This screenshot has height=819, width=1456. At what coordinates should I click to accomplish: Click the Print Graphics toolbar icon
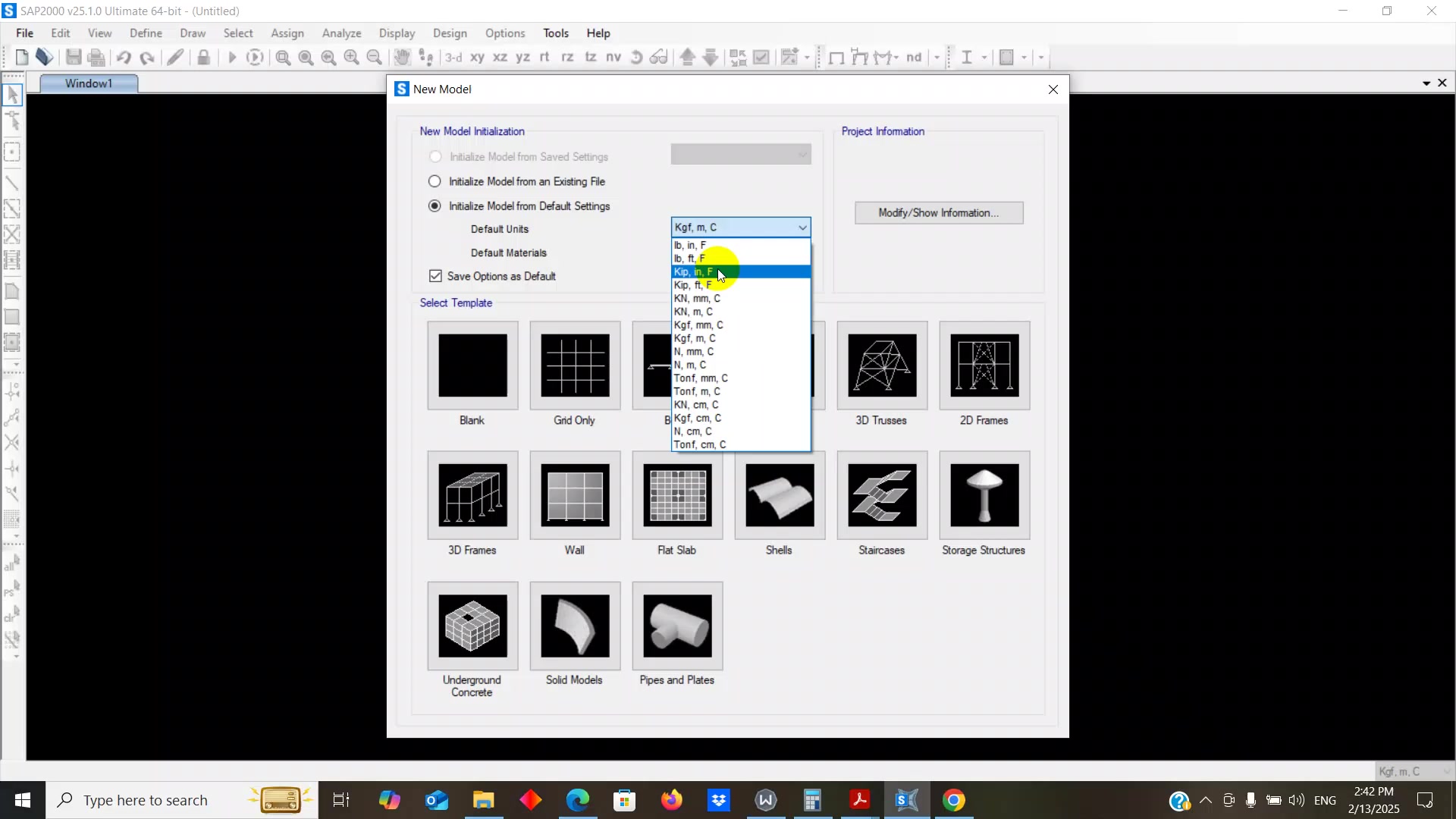click(96, 57)
